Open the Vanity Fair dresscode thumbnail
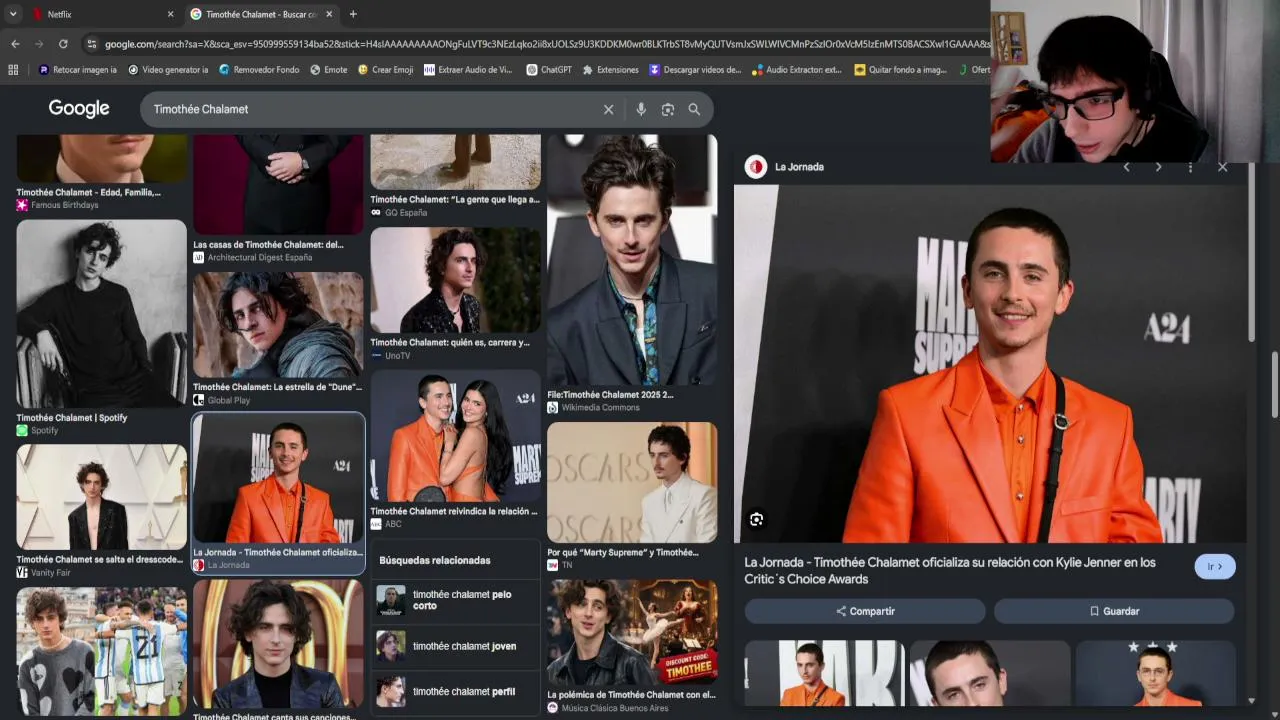The height and width of the screenshot is (720, 1280). pos(101,497)
